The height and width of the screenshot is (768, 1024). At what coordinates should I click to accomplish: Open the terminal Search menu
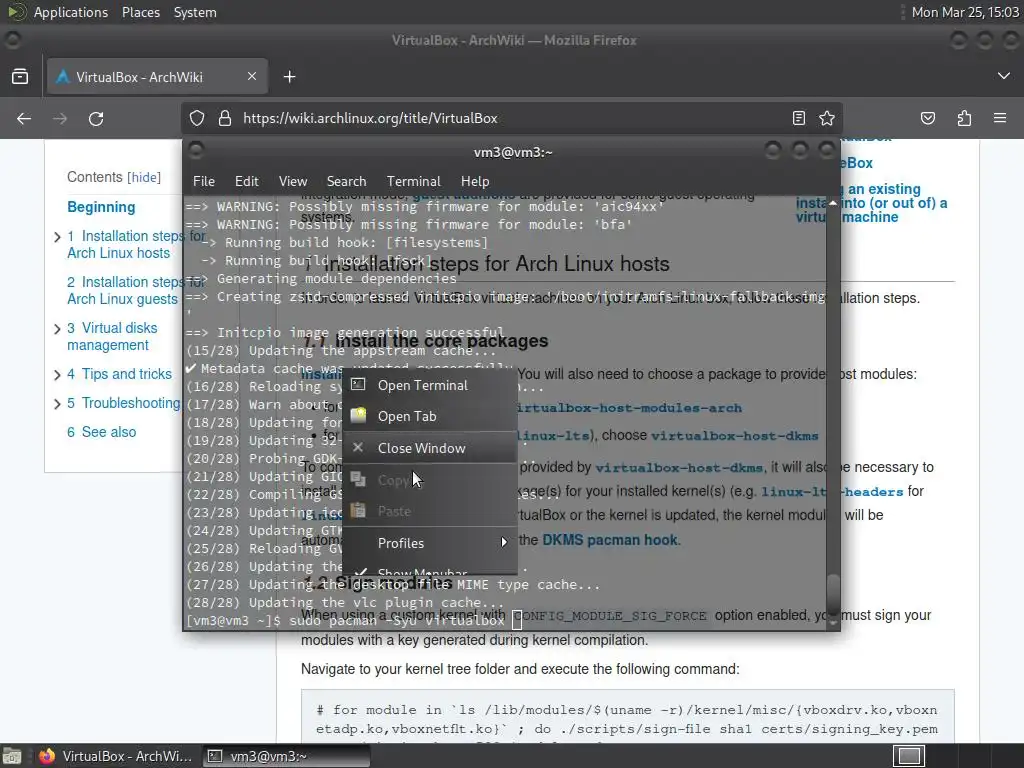[346, 181]
